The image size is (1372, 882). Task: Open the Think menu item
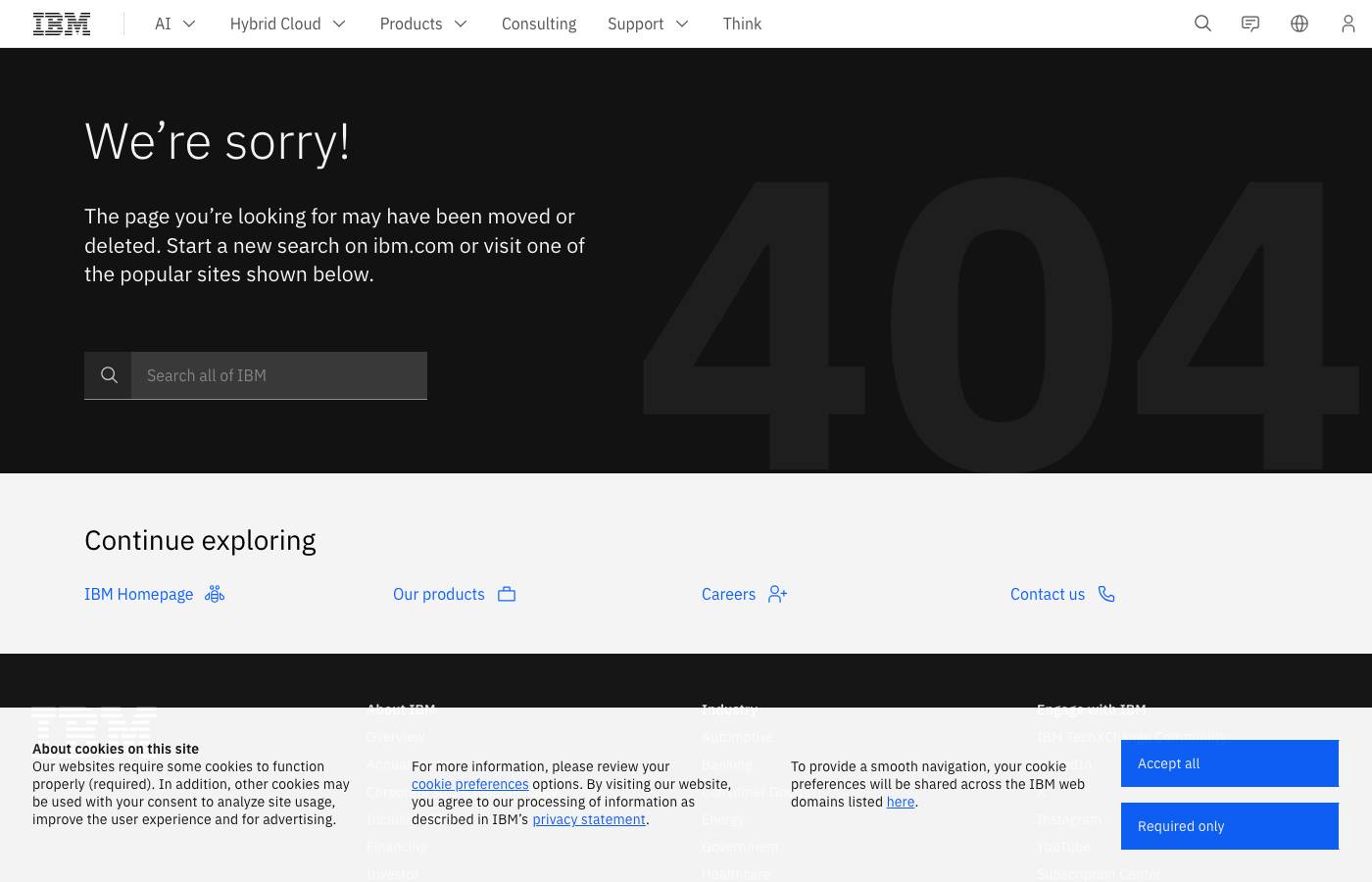[742, 24]
